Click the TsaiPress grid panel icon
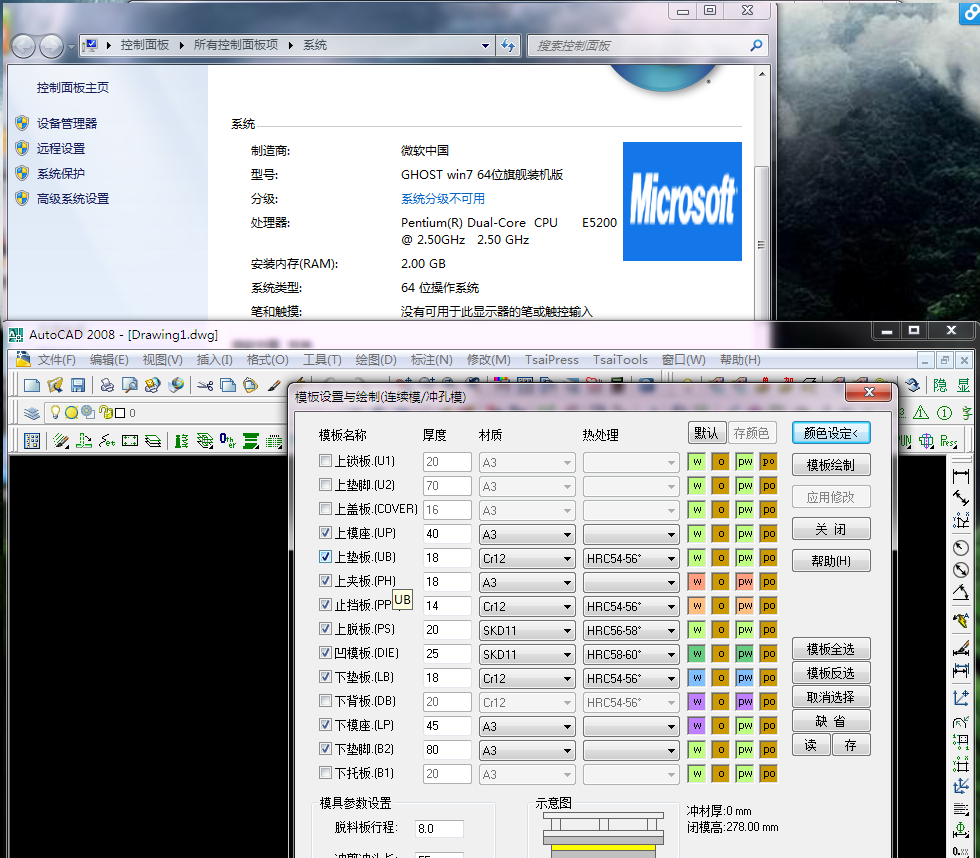Image resolution: width=980 pixels, height=858 pixels. click(32, 441)
